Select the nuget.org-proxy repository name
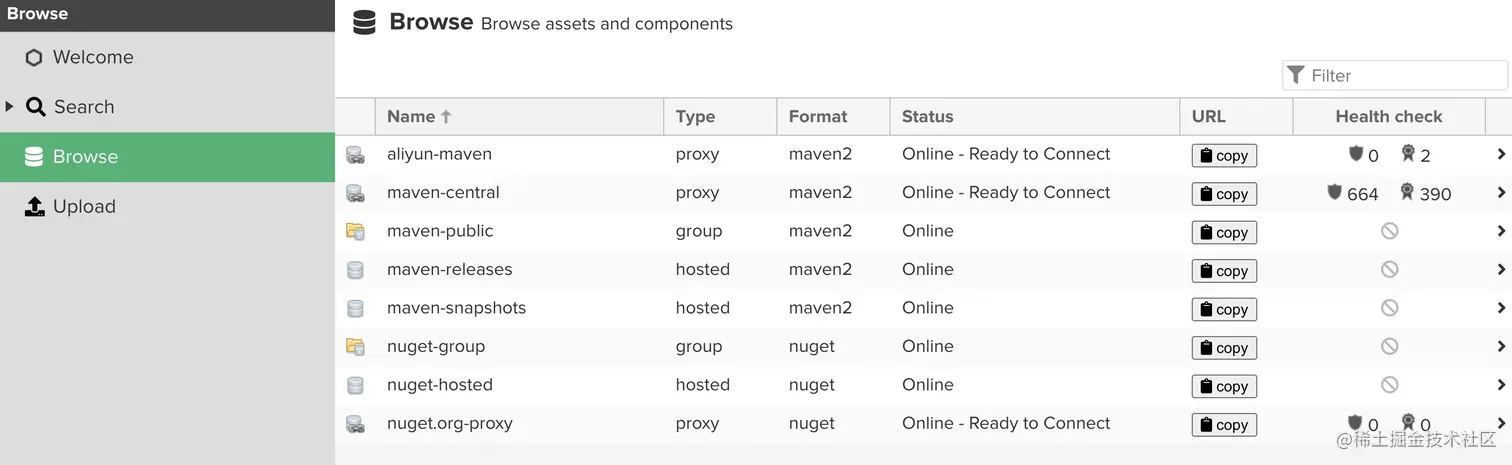1512x465 pixels. (x=450, y=423)
